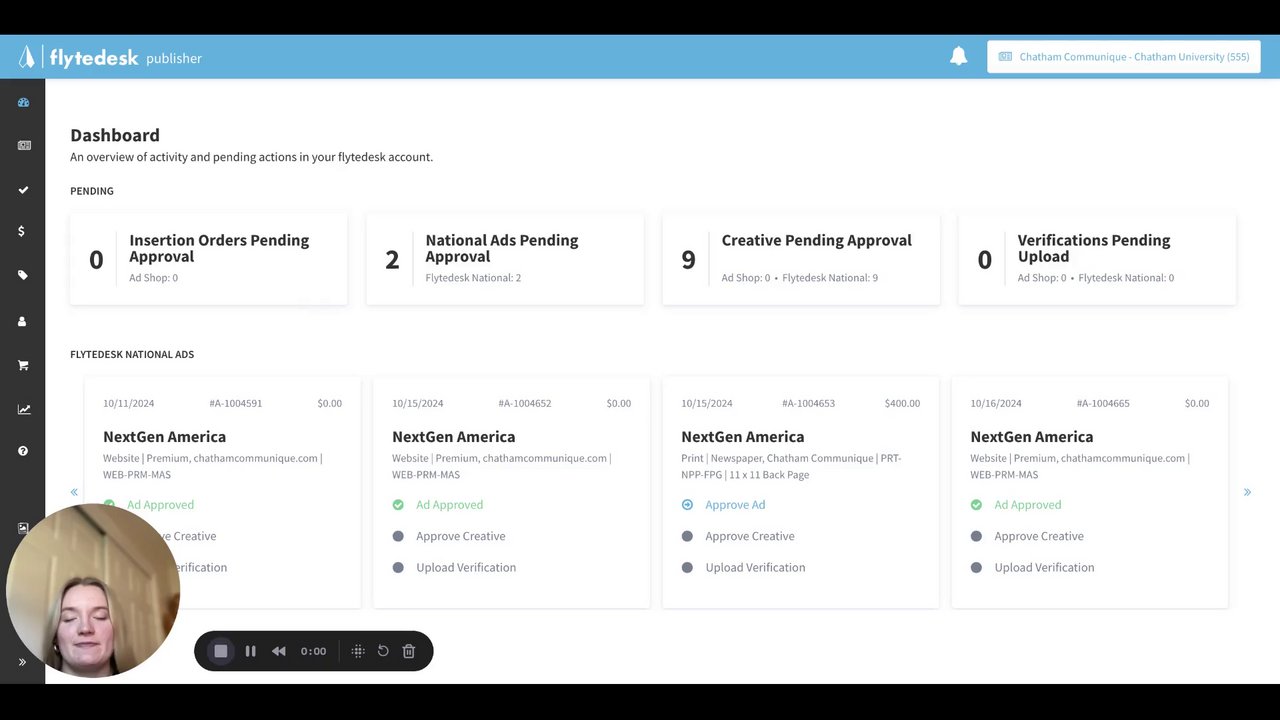
Task: Click the Flytedesk National: 2 count text
Action: [x=473, y=278]
